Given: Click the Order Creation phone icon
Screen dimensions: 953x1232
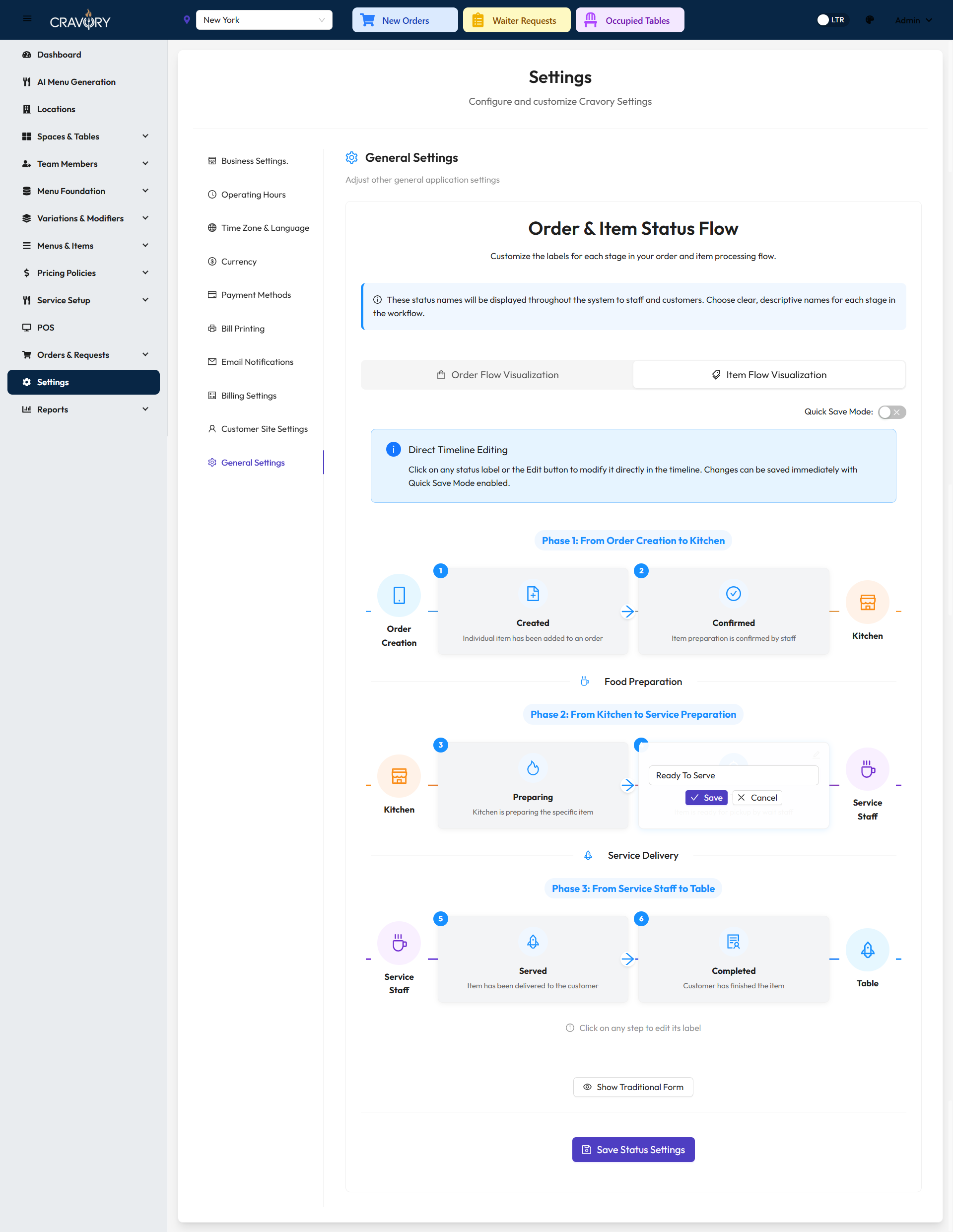Looking at the screenshot, I should point(399,596).
